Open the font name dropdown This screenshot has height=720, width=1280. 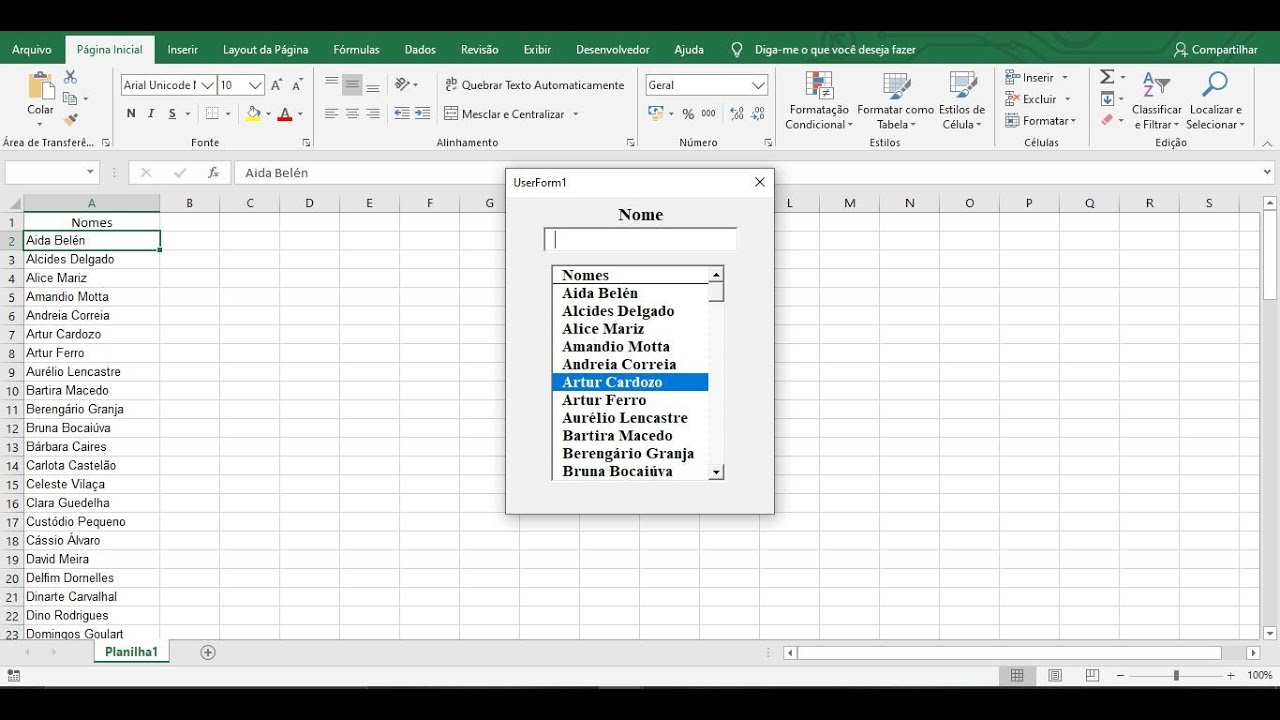[207, 85]
